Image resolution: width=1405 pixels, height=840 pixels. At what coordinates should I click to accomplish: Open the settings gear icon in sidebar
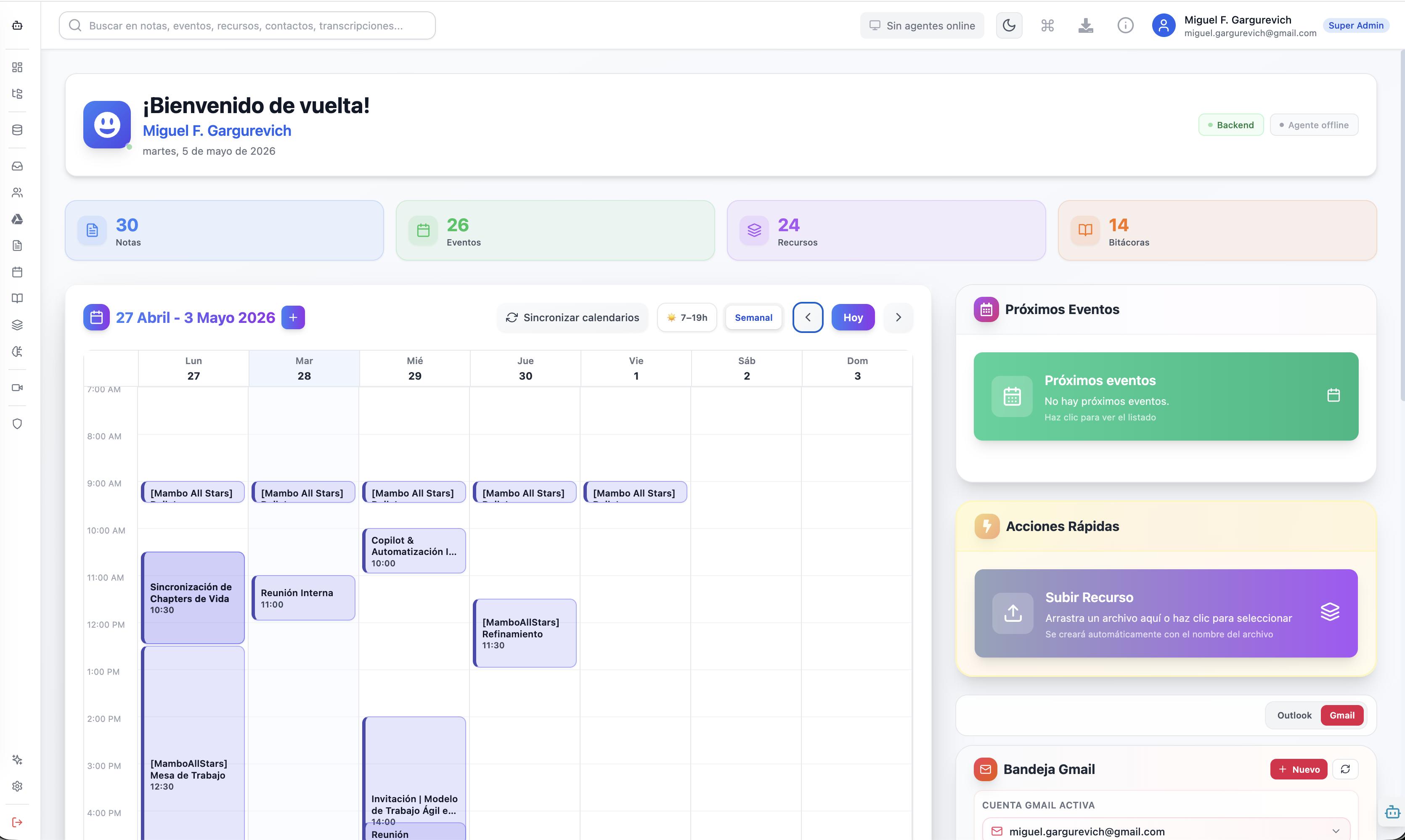point(17,786)
